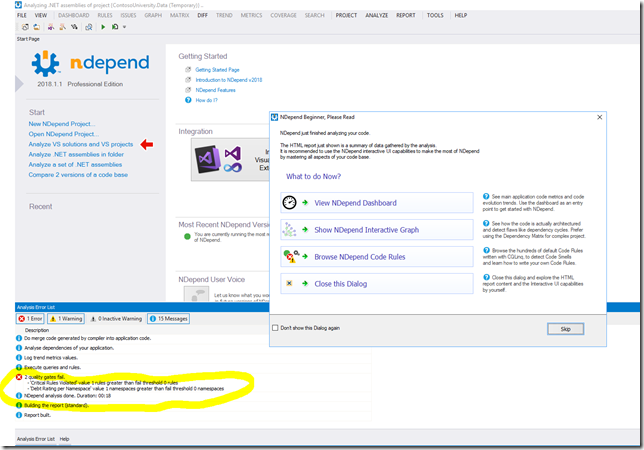Click the code rules icon in dialog
Screen dimensions: 644x450
click(x=289, y=257)
